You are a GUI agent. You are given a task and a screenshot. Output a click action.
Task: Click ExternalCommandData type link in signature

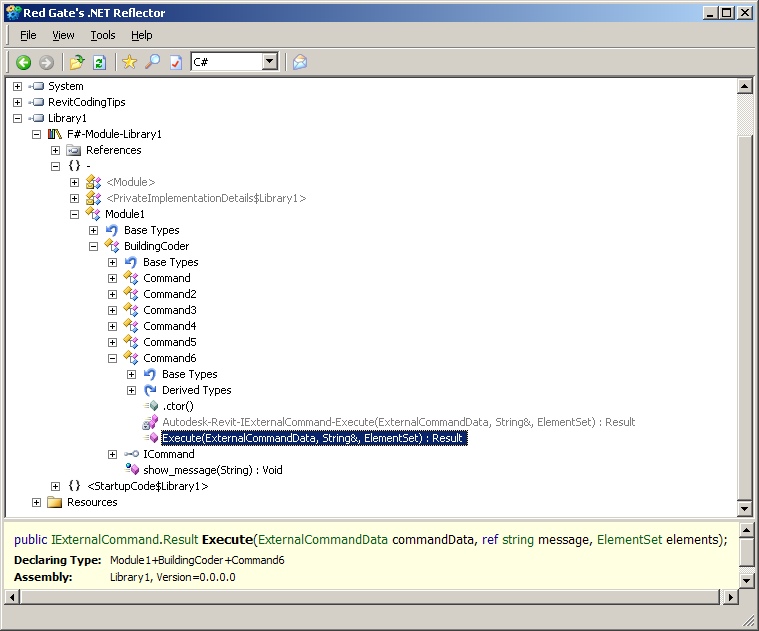[321, 539]
